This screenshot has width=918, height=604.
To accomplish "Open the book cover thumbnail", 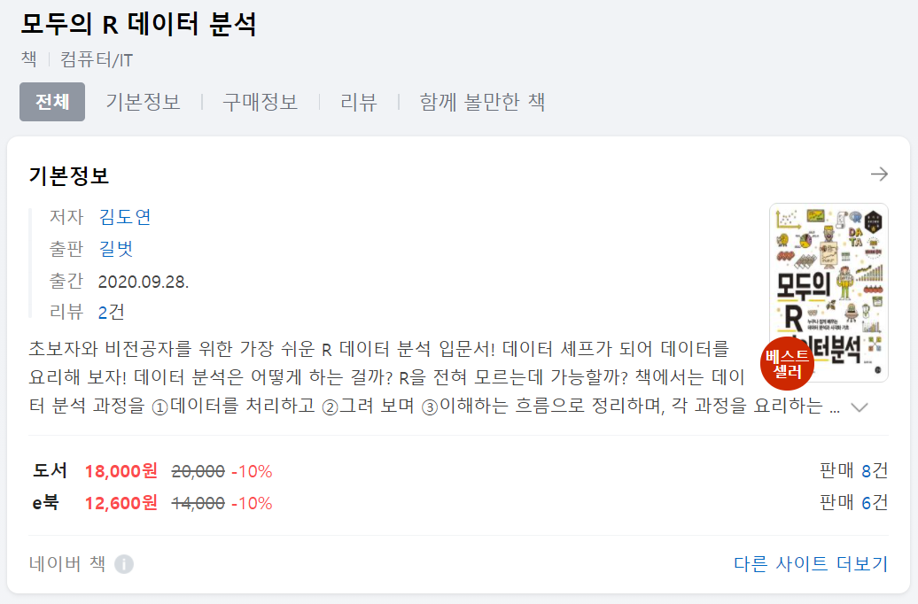I will coord(828,293).
